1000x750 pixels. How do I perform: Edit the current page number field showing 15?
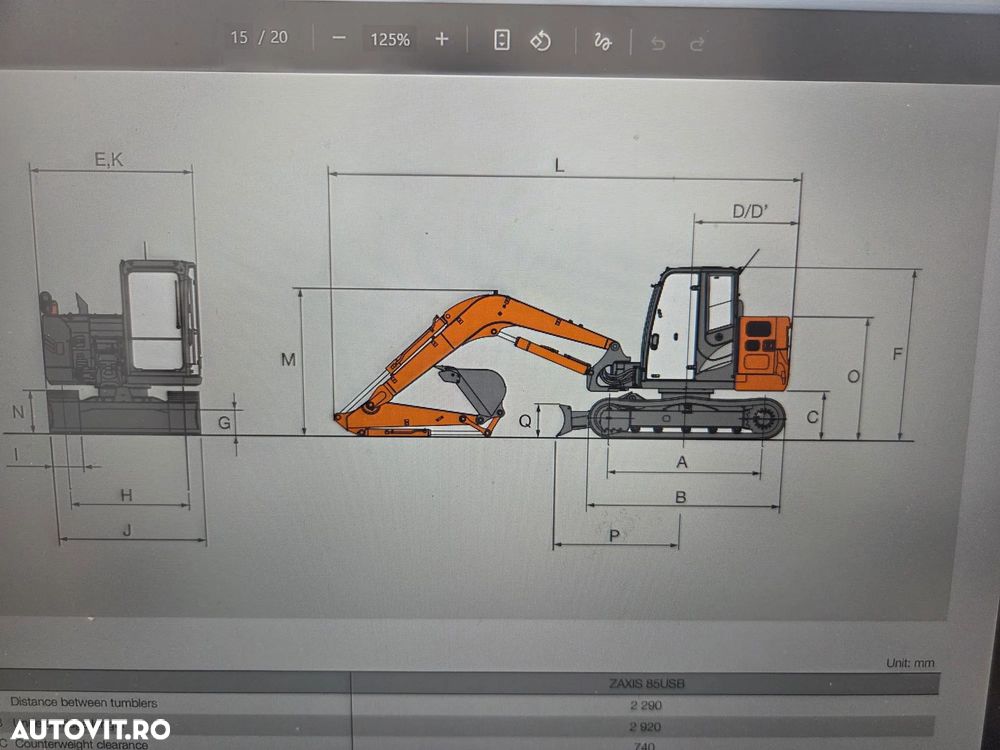(x=239, y=38)
